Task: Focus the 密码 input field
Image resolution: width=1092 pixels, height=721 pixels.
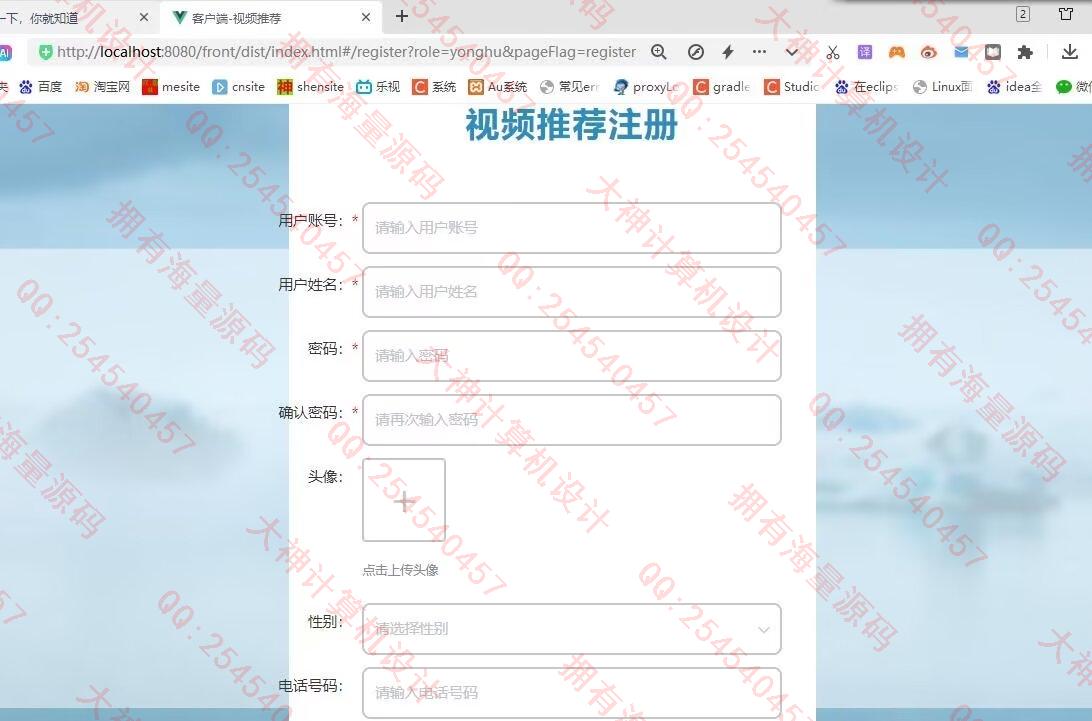Action: coord(572,356)
